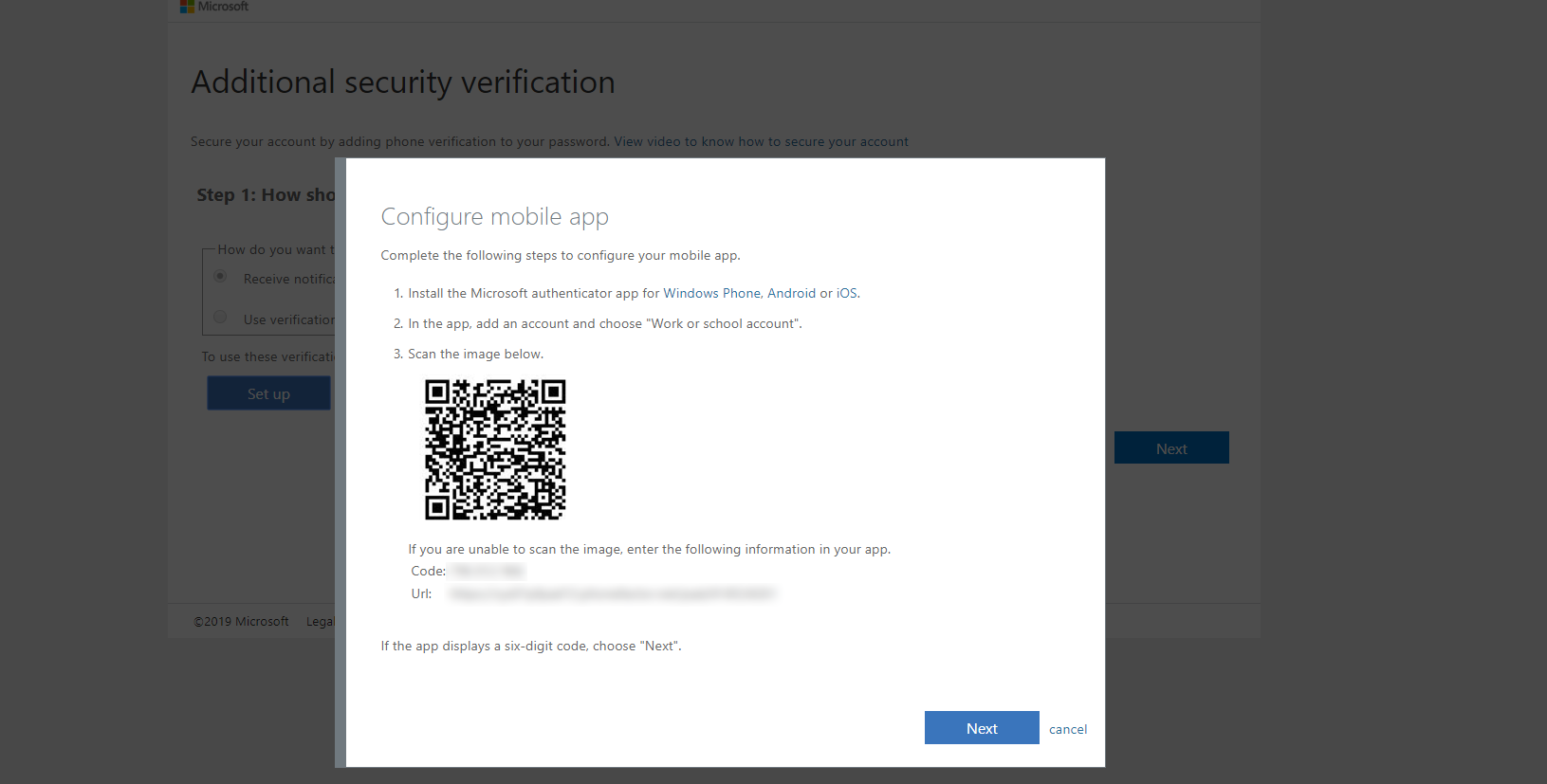Click the QR code image
Image resolution: width=1547 pixels, height=784 pixels.
click(495, 449)
